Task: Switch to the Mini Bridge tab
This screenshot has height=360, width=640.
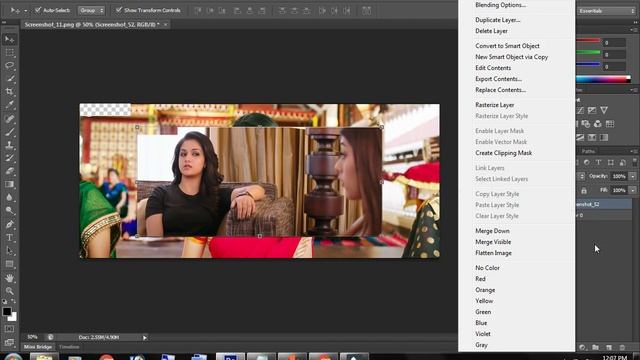Action: 38,347
